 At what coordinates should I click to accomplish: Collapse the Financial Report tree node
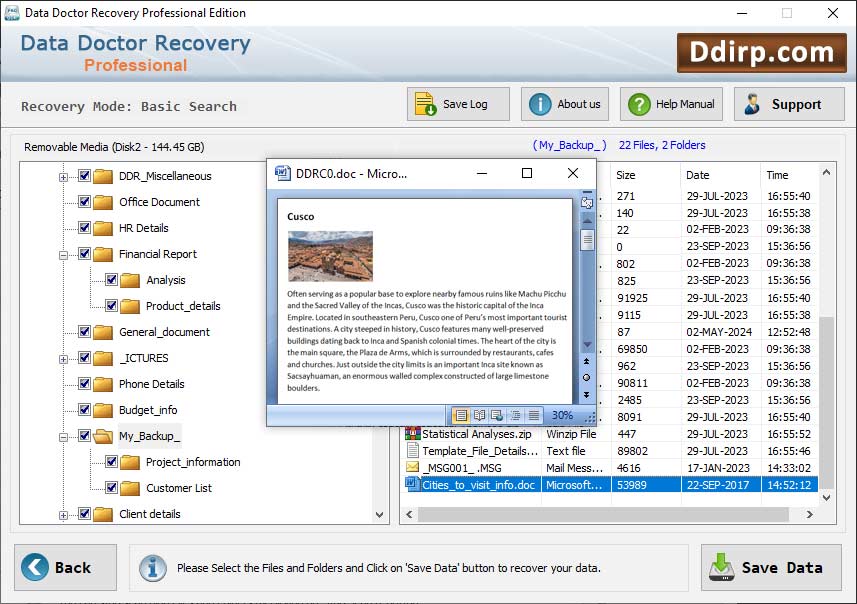[63, 255]
